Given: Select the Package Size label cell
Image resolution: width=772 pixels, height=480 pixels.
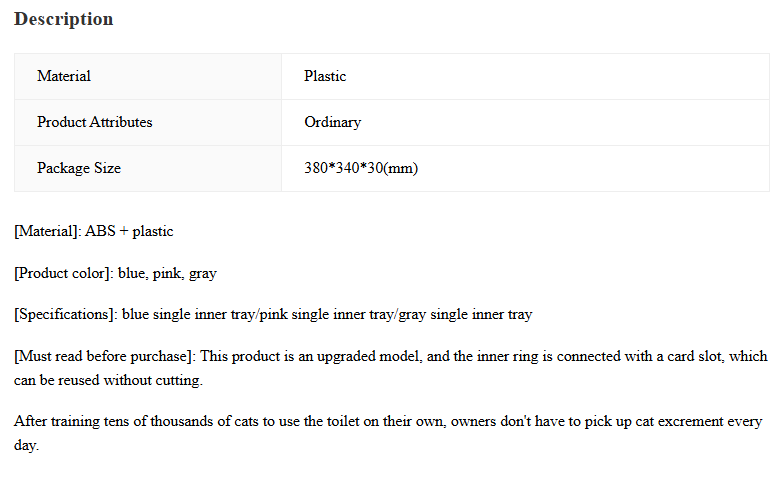Looking at the screenshot, I should click(148, 168).
